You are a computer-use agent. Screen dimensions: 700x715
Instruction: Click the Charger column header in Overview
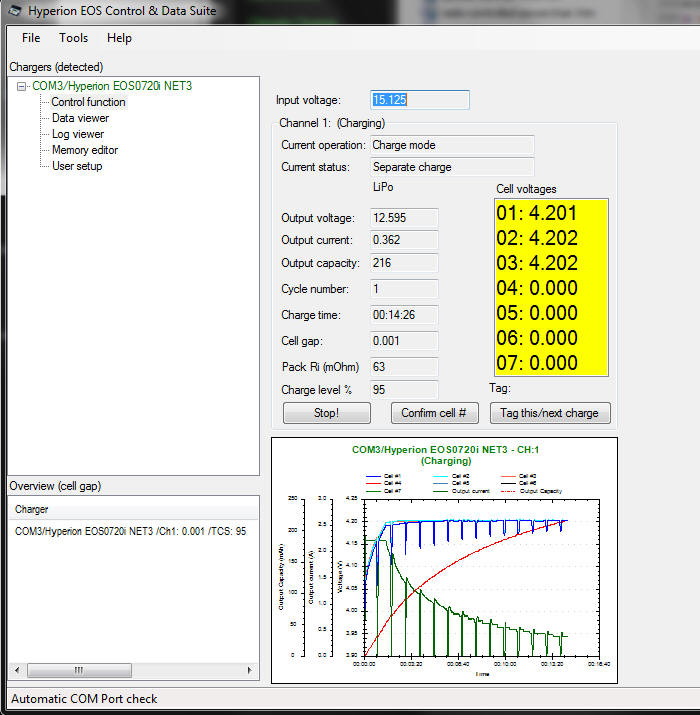30,509
